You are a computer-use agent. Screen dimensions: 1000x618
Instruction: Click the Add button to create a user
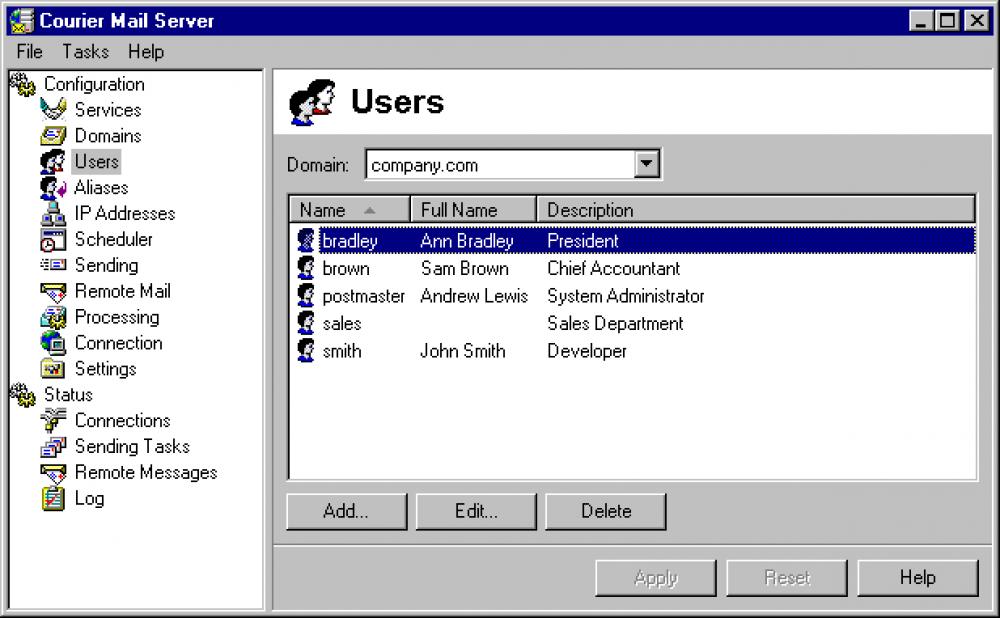point(345,511)
